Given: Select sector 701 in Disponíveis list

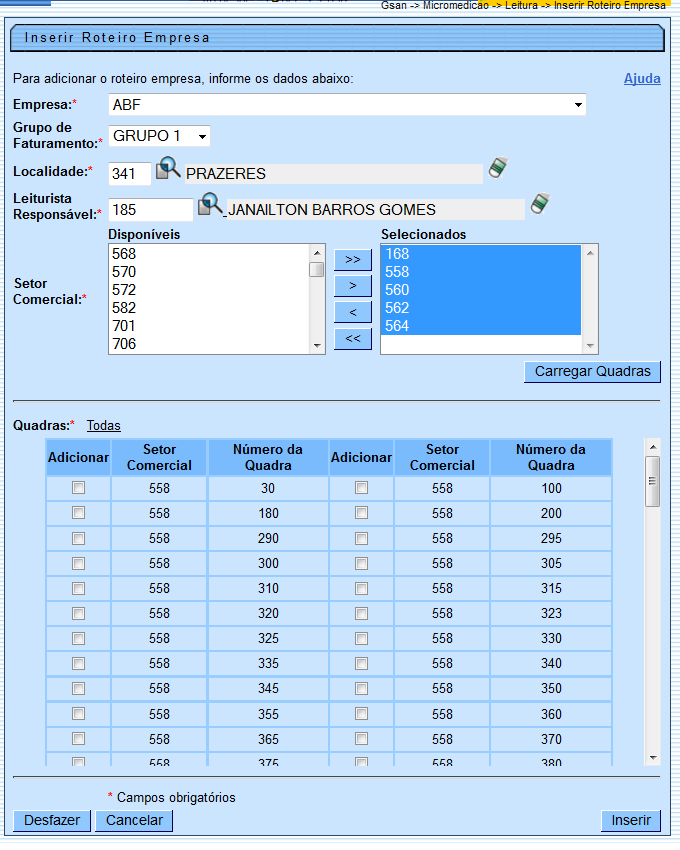Looking at the screenshot, I should (x=124, y=326).
